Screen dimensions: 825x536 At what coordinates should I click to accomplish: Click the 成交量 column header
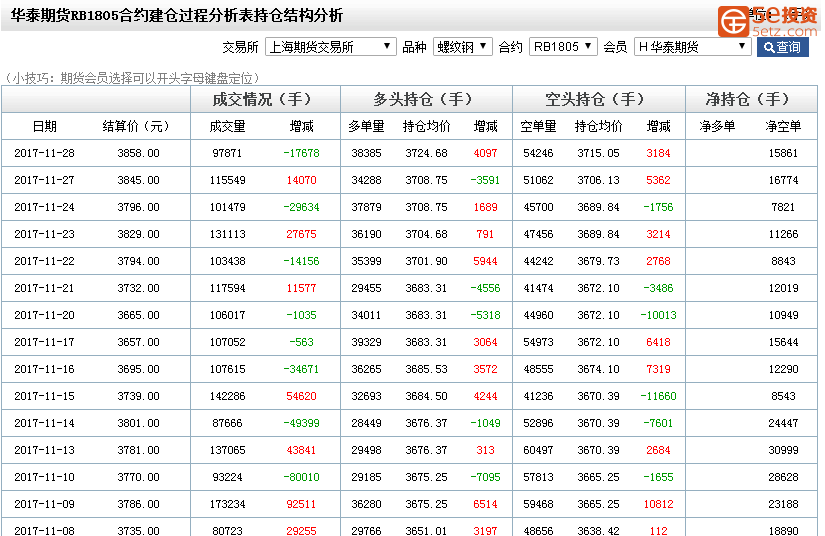point(227,126)
